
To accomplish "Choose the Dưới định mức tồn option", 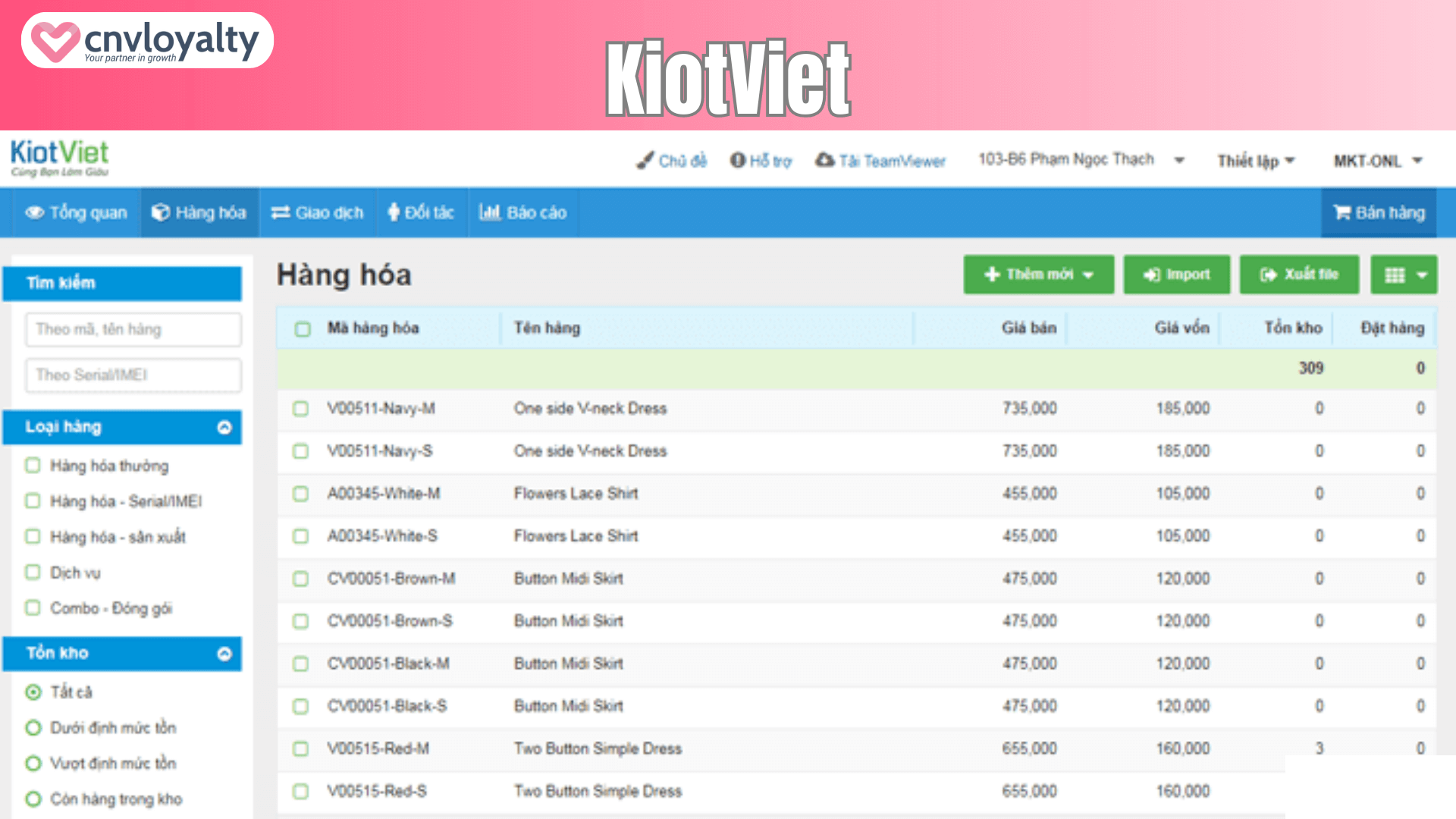I will pyautogui.click(x=33, y=728).
